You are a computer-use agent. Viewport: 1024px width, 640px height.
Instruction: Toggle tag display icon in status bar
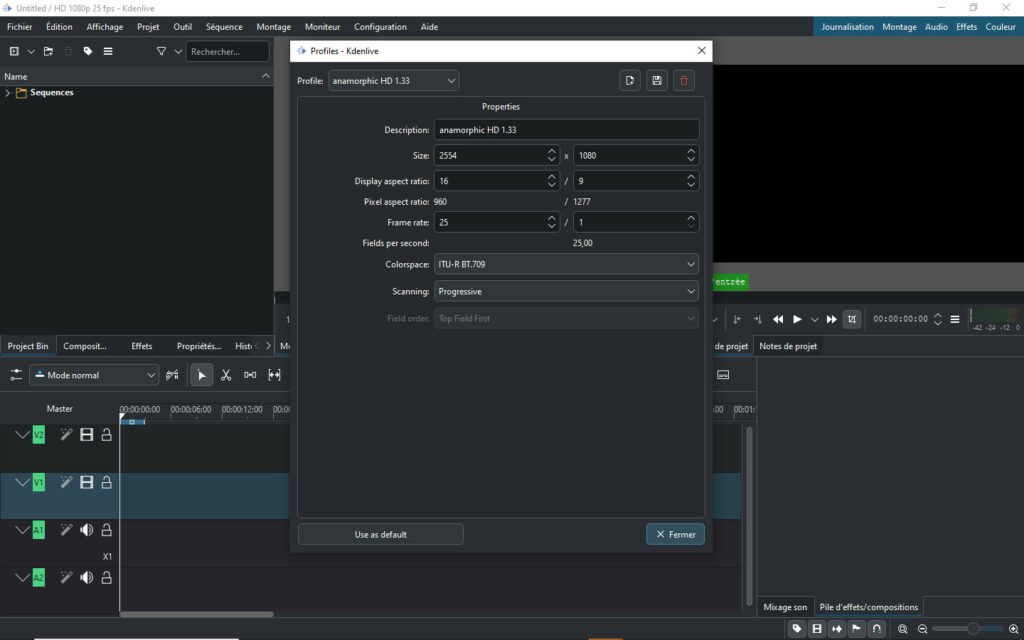(797, 629)
